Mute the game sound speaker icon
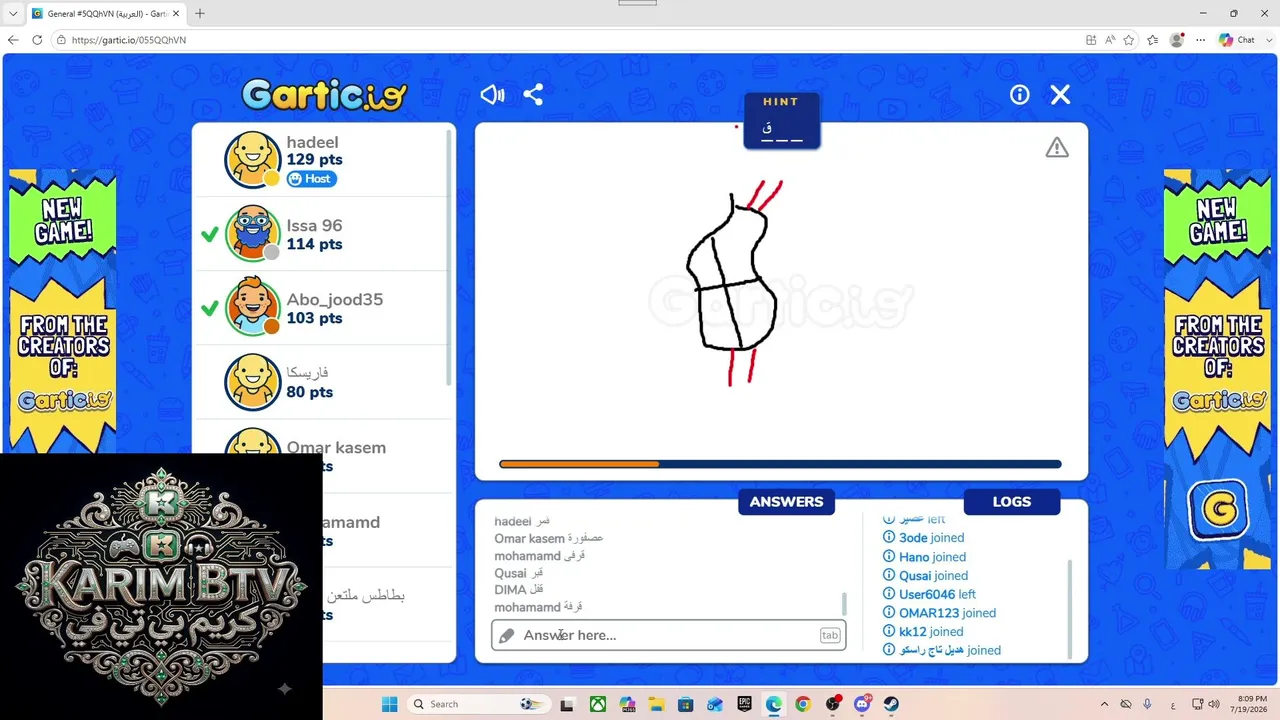The width and height of the screenshot is (1280, 720). pos(492,95)
